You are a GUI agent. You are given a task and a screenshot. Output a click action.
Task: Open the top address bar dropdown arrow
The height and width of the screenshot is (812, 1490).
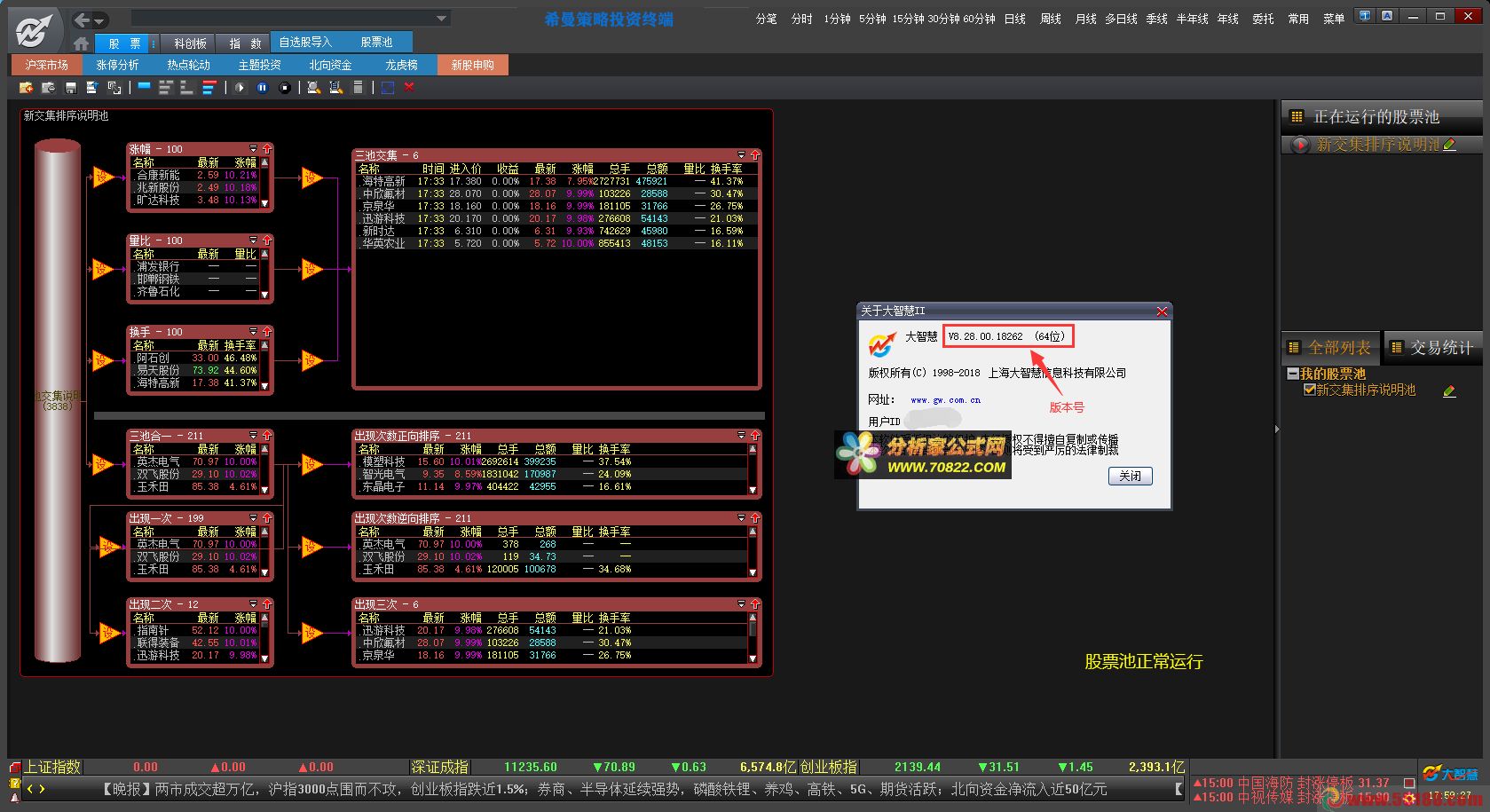click(x=441, y=19)
